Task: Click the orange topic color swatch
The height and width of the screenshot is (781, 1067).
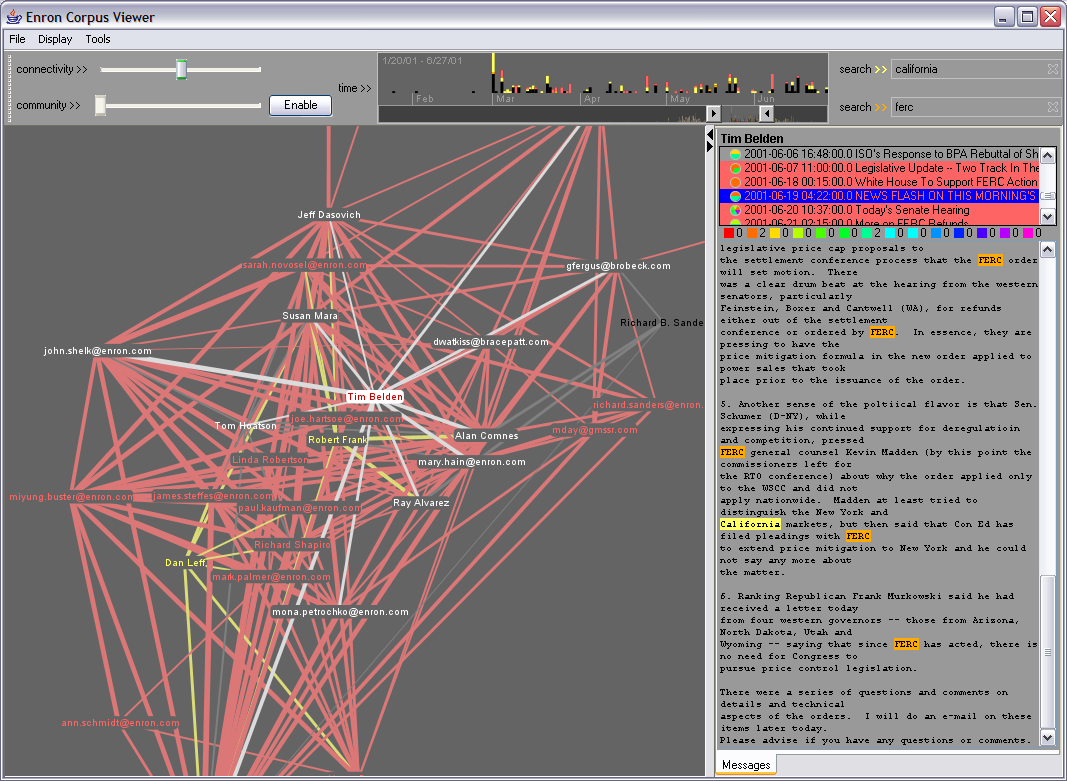Action: tap(752, 233)
